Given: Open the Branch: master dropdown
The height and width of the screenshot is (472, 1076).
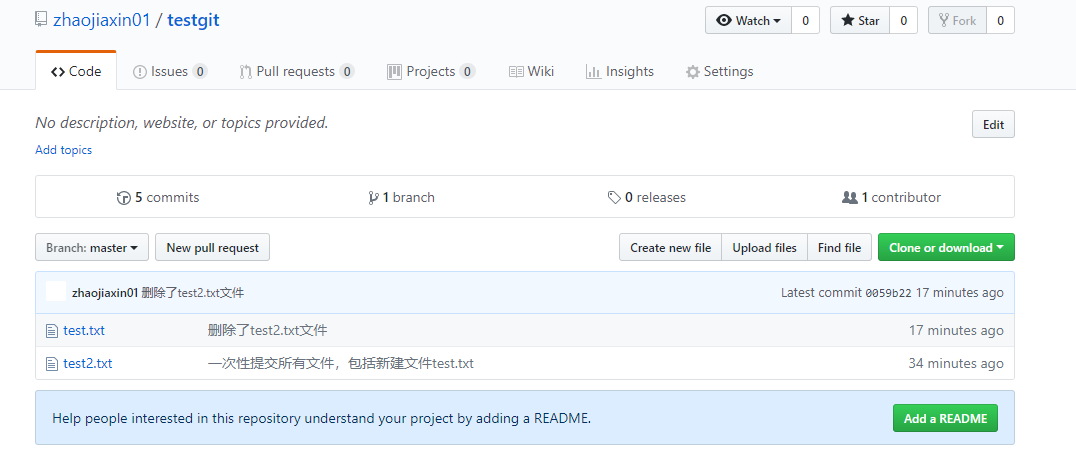Looking at the screenshot, I should coord(92,248).
